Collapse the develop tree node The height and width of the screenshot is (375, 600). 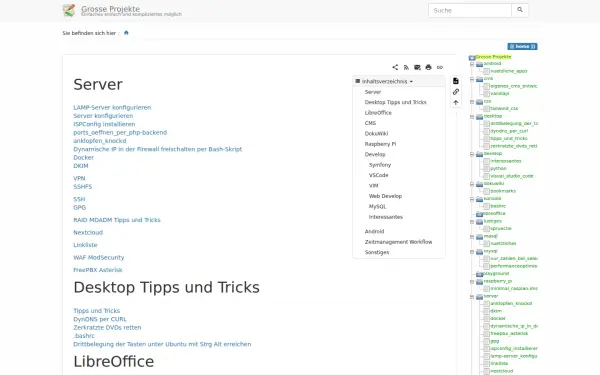coord(472,154)
